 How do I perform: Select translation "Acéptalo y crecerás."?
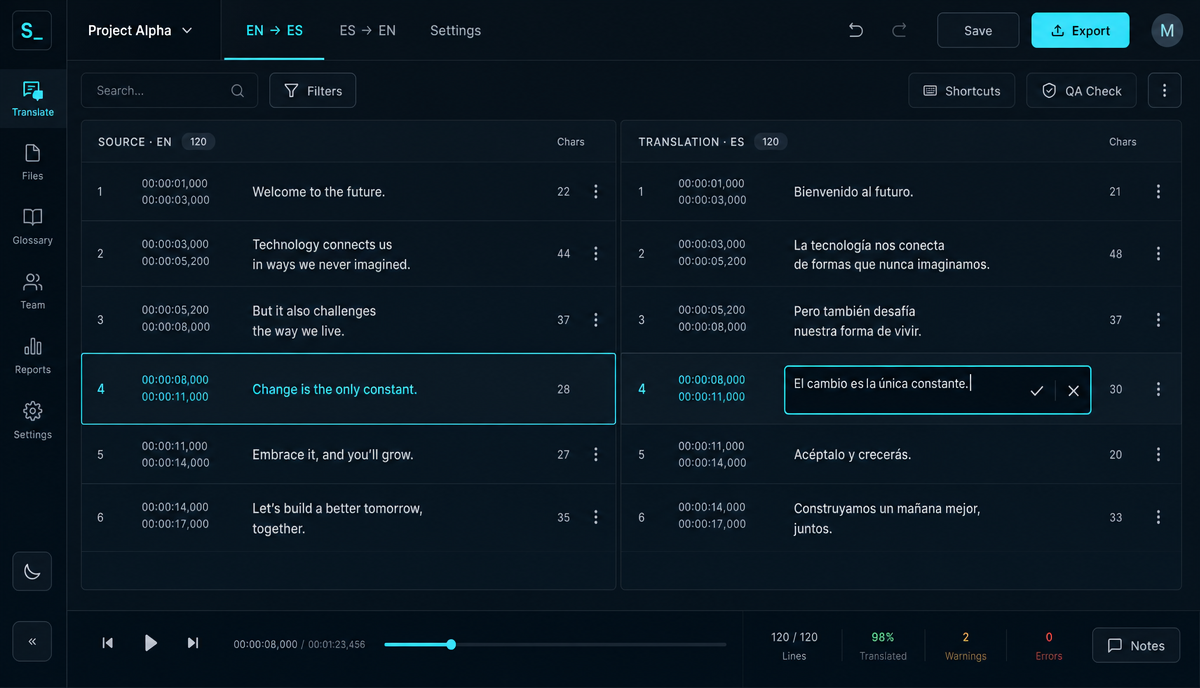coord(852,455)
